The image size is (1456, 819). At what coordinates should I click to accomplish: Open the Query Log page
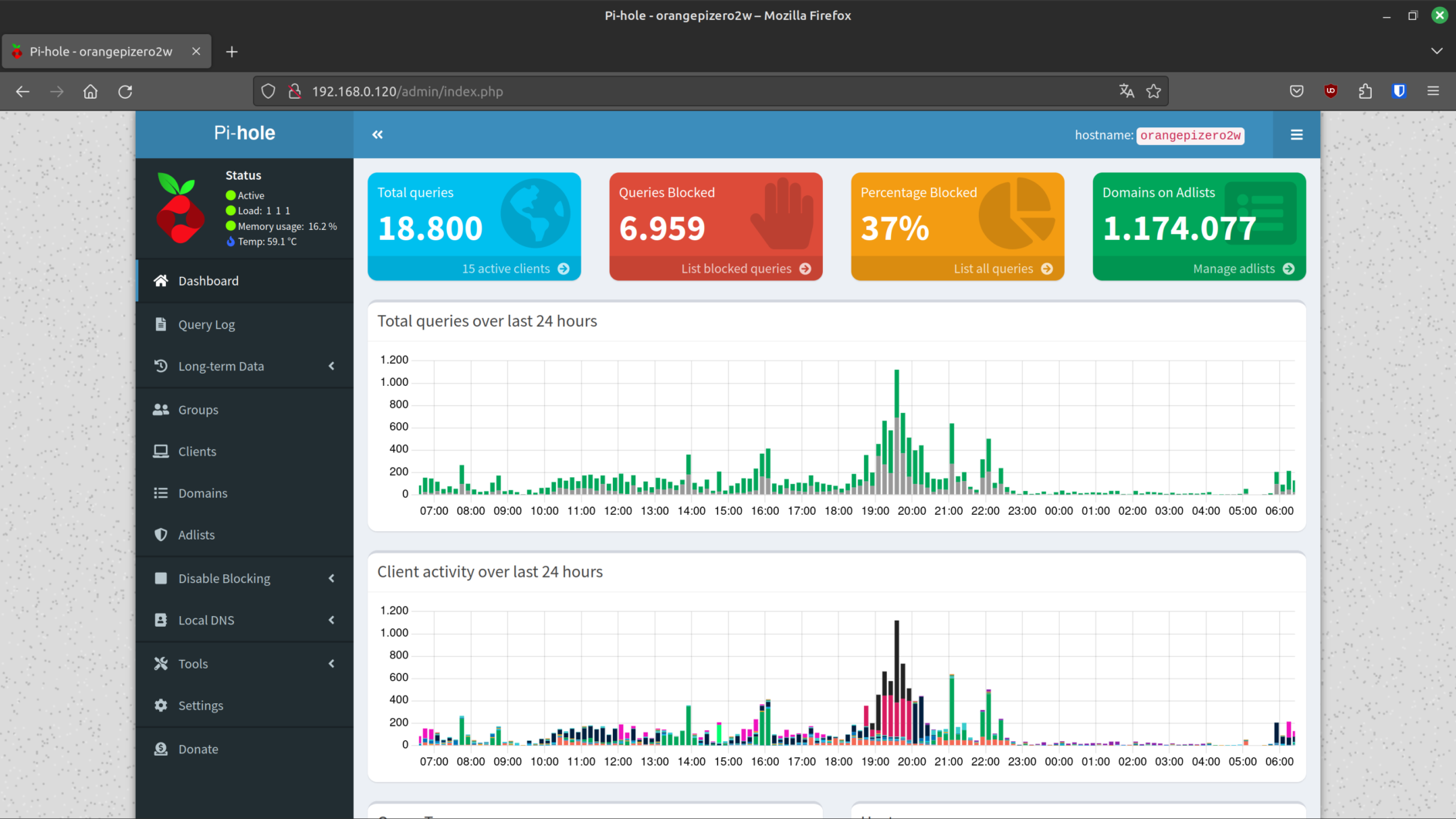pyautogui.click(x=206, y=324)
